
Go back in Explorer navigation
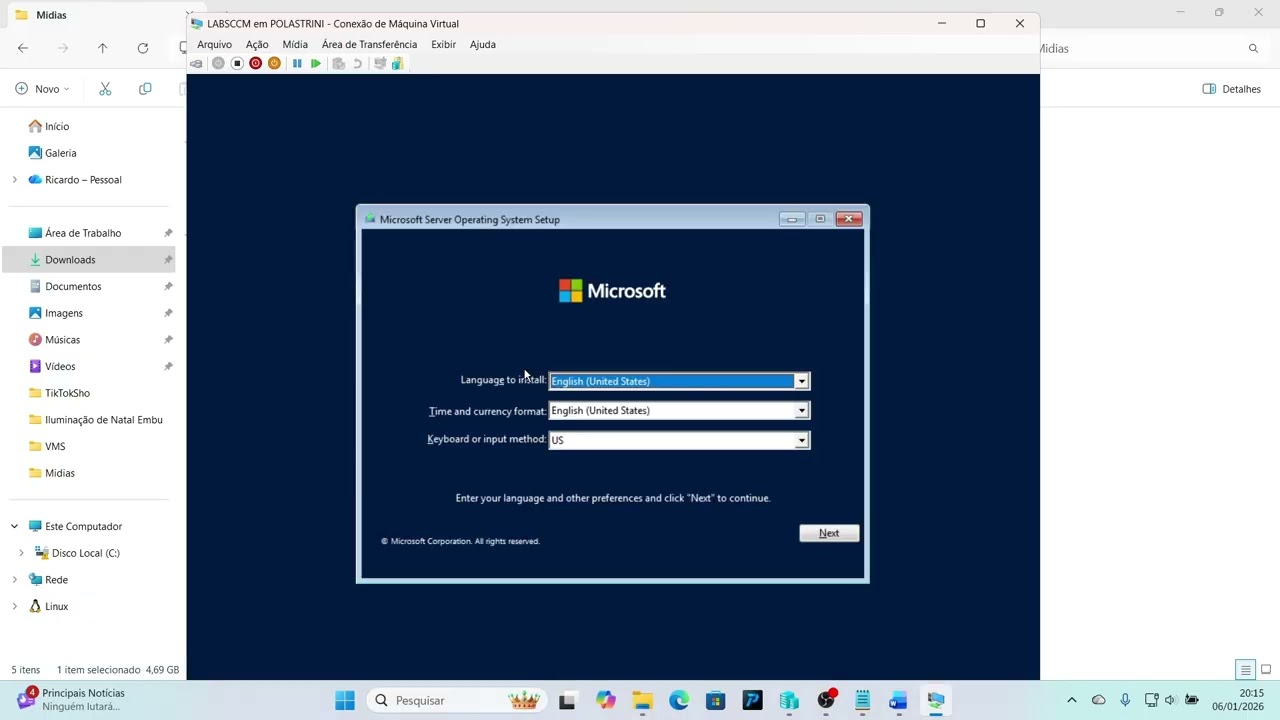[x=23, y=48]
